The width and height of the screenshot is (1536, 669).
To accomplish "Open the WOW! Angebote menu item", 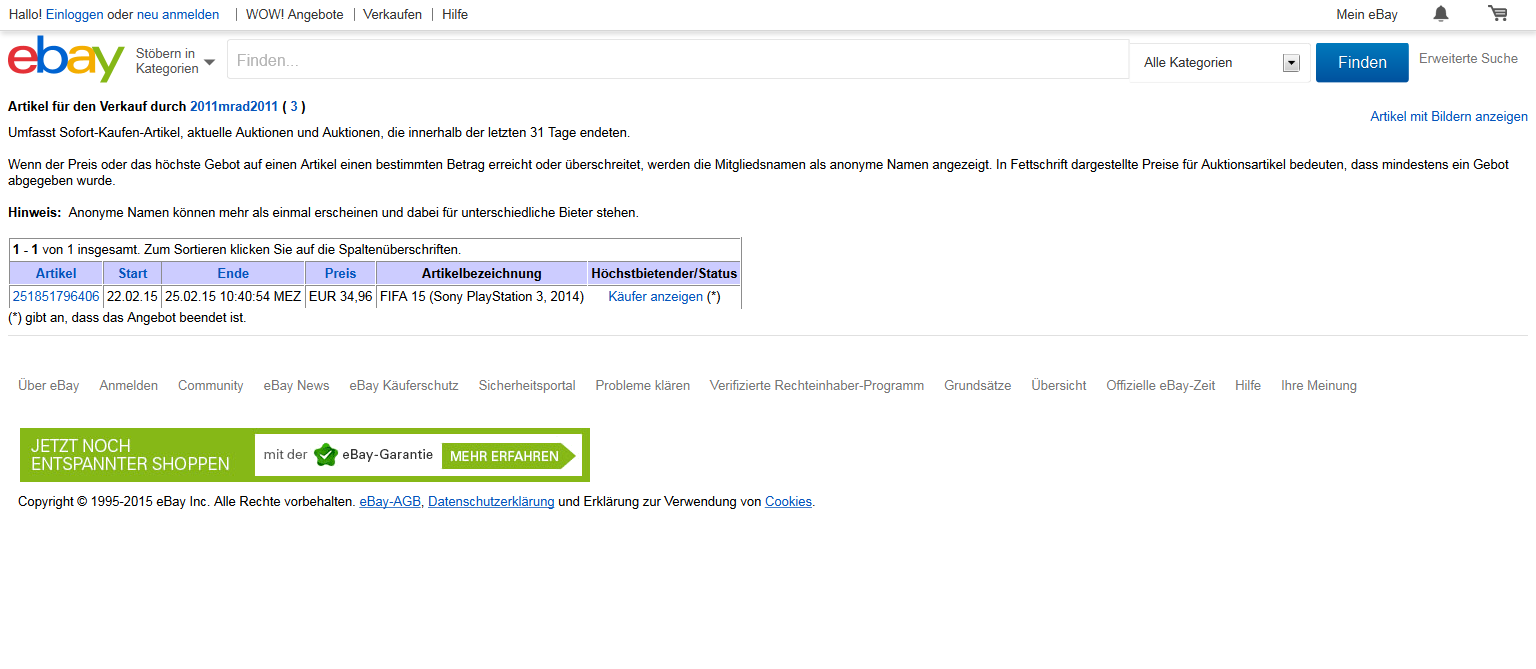I will click(295, 14).
